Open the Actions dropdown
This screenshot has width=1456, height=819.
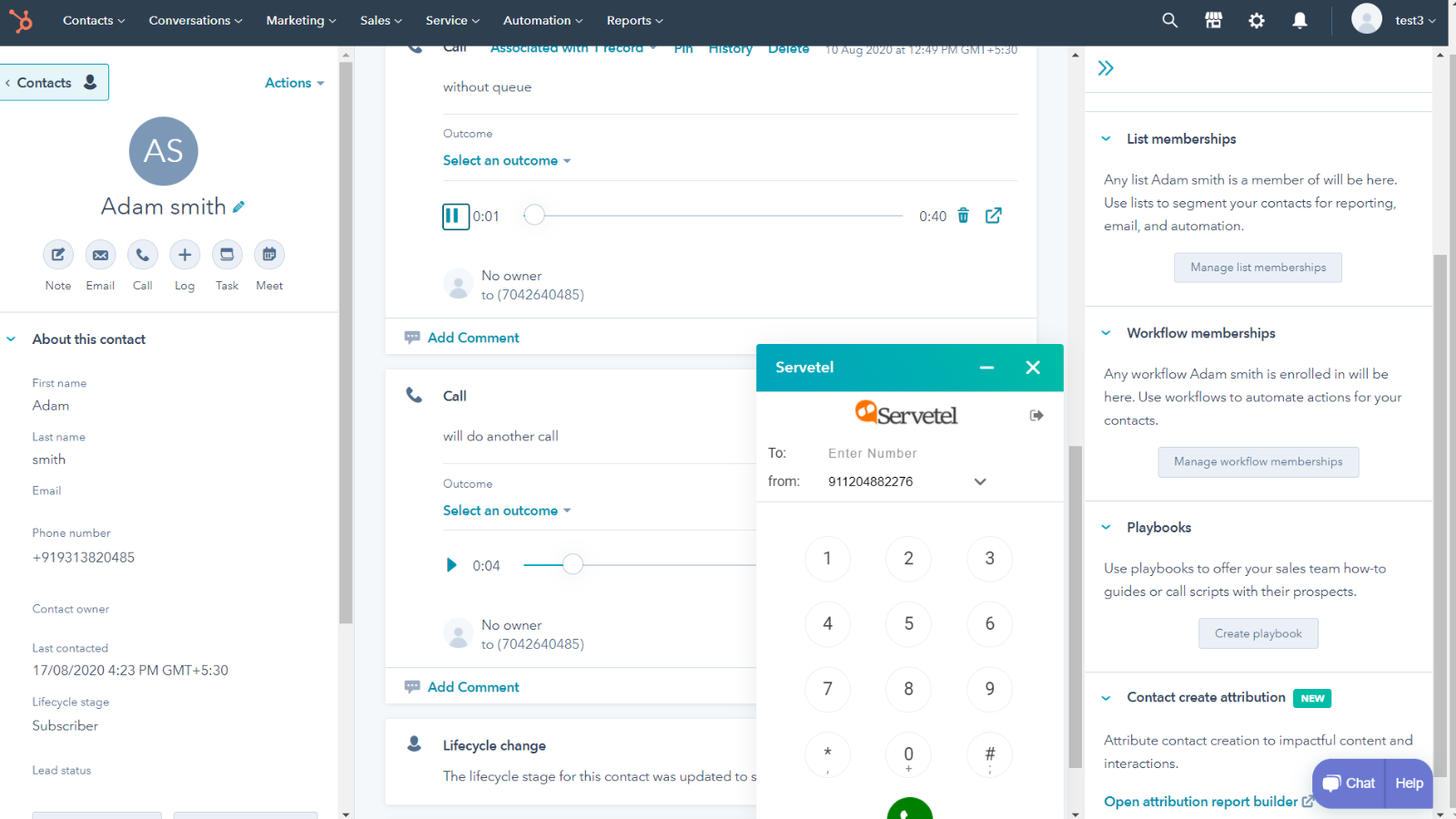[x=295, y=83]
